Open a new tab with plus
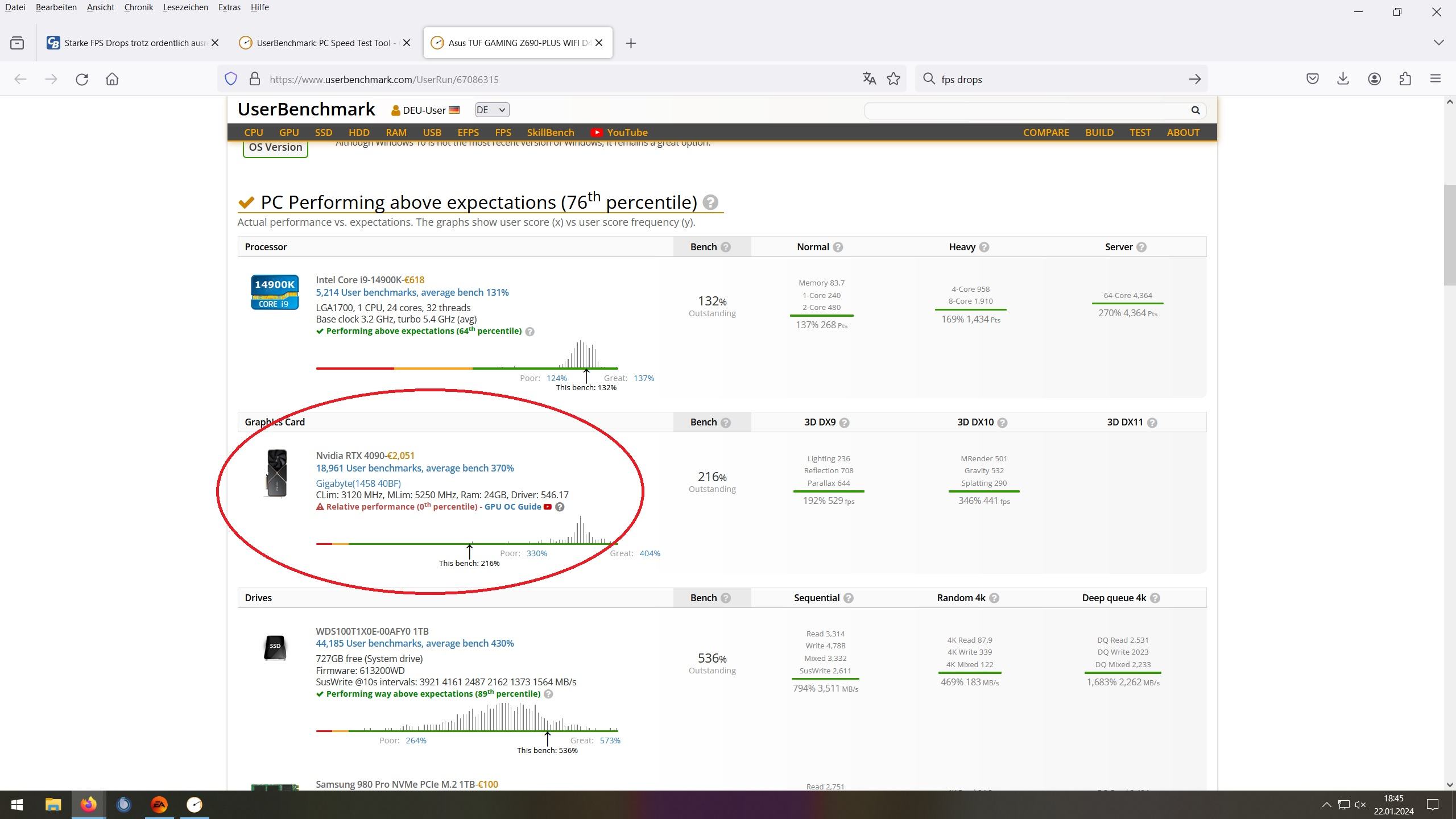The height and width of the screenshot is (819, 1456). [x=631, y=43]
